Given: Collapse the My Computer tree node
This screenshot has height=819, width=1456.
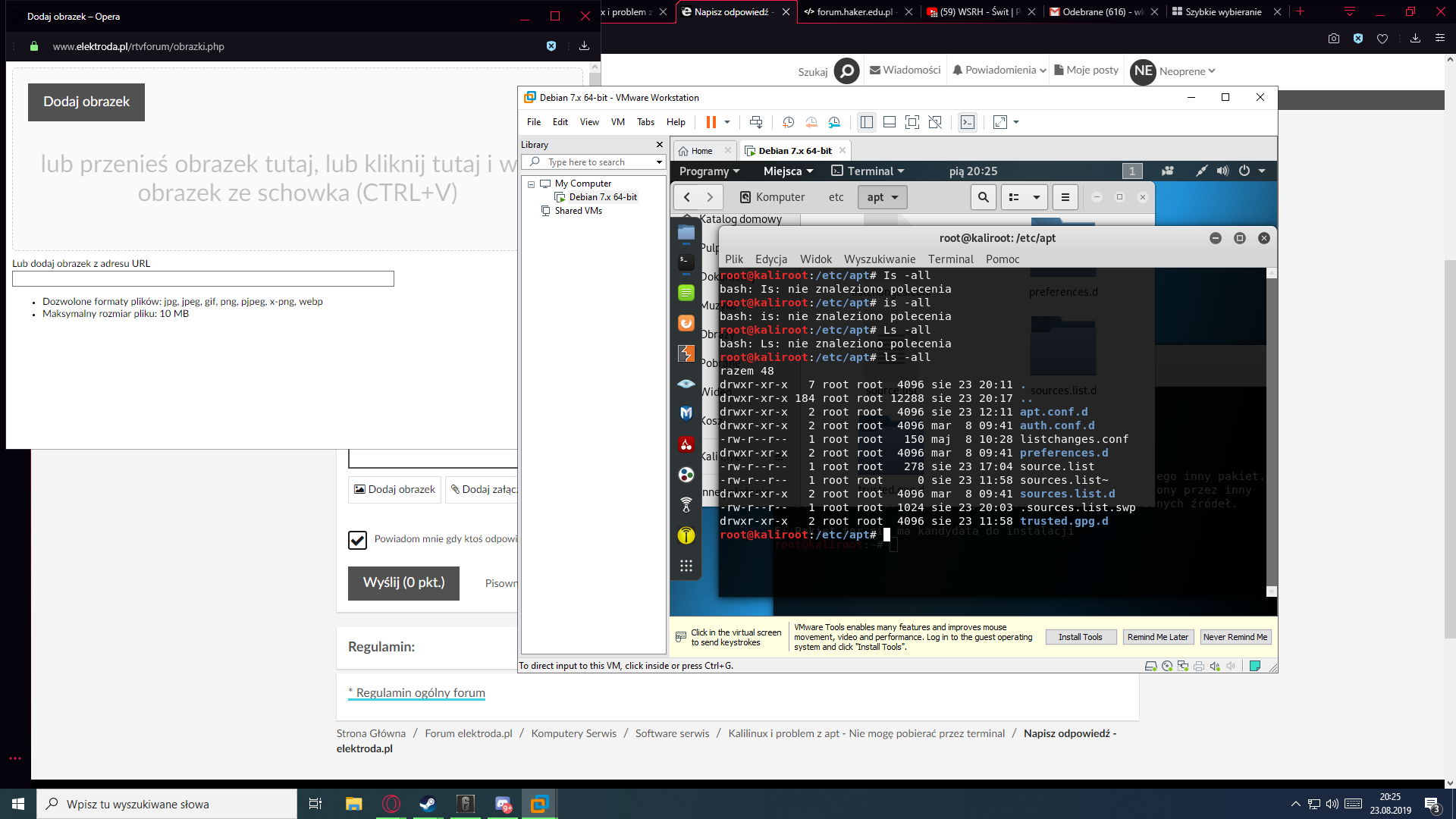Looking at the screenshot, I should tap(531, 184).
